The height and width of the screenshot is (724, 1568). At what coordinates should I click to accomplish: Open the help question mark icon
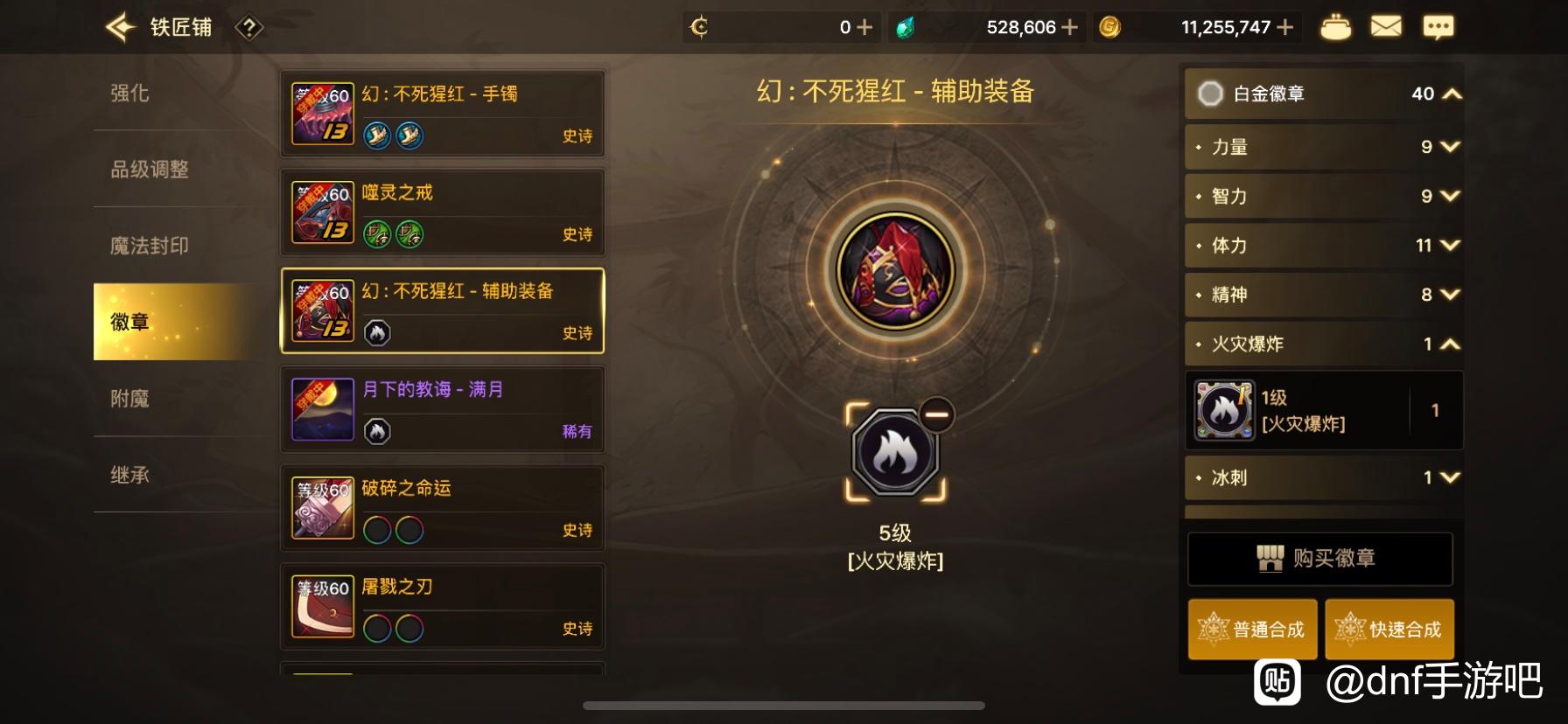point(249,28)
